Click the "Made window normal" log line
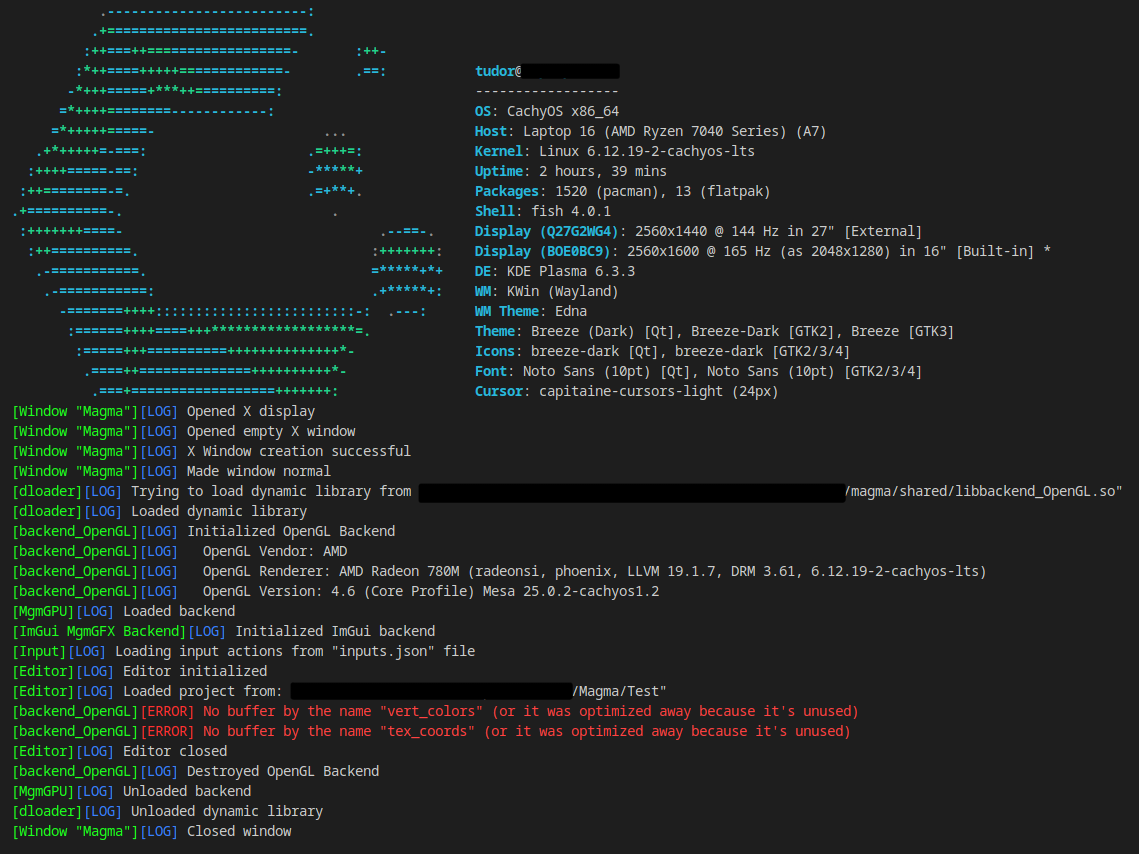Screen dimensions: 1139x854 click(171, 471)
